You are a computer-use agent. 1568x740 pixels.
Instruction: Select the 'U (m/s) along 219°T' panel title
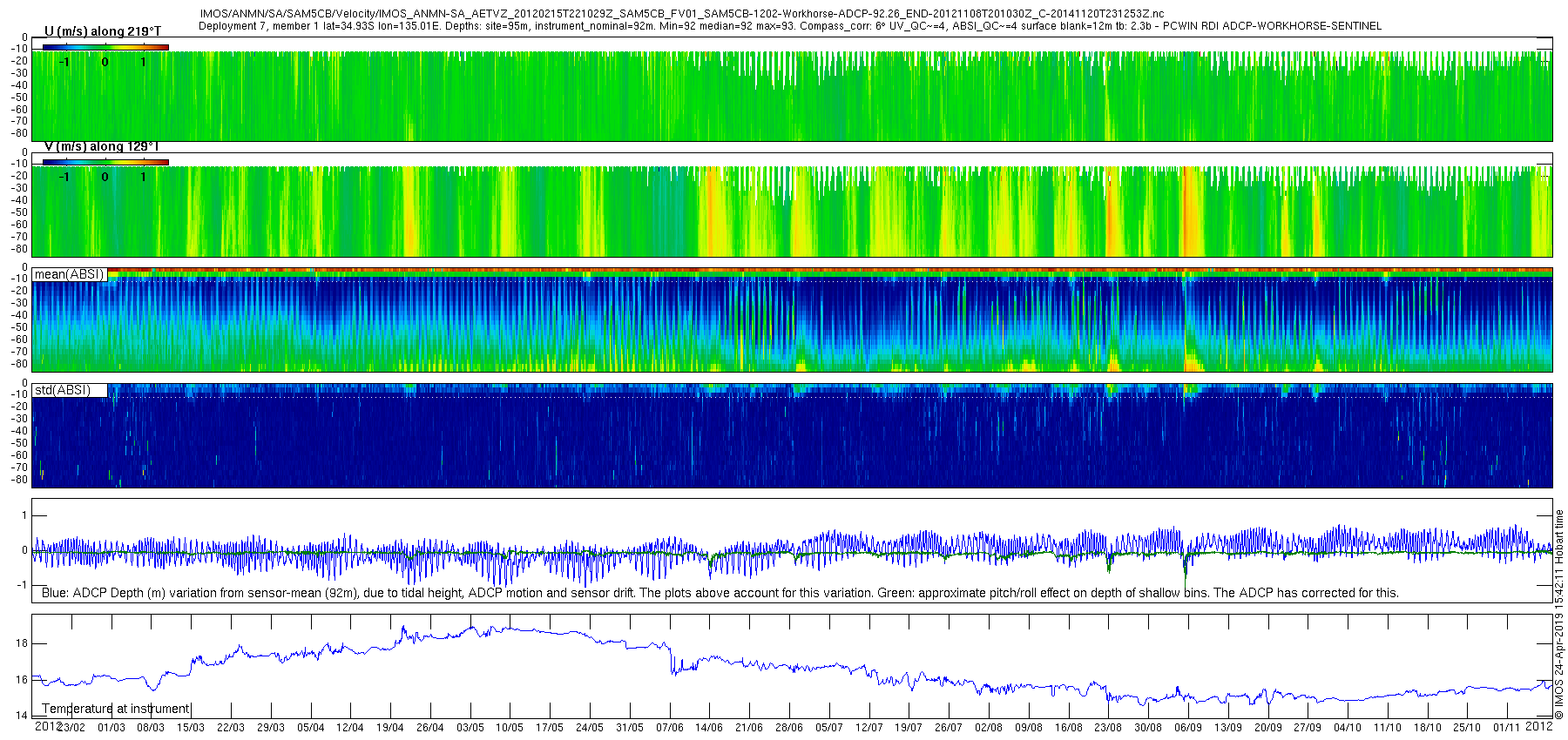102,31
